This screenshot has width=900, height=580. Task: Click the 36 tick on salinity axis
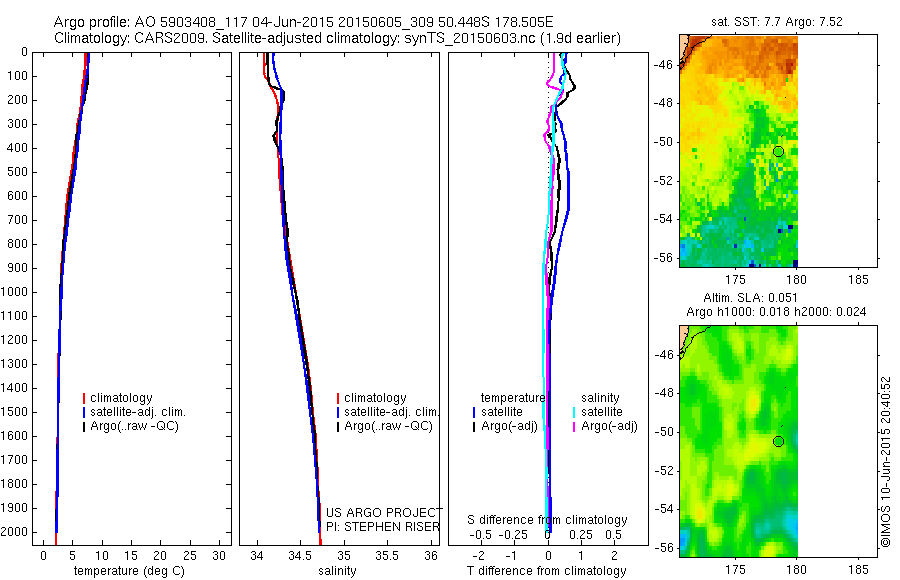431,556
